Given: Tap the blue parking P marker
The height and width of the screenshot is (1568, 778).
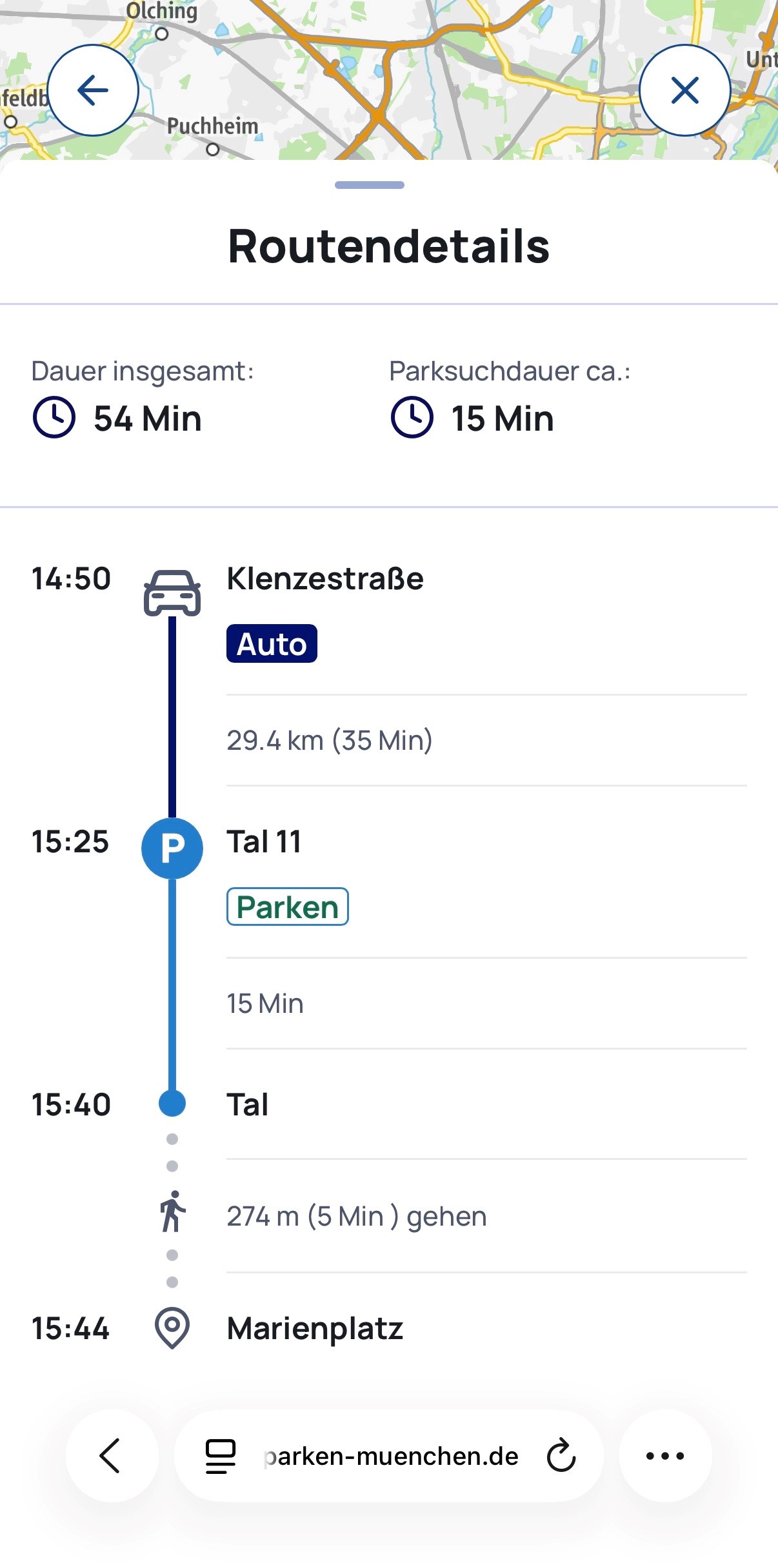Looking at the screenshot, I should 172,847.
